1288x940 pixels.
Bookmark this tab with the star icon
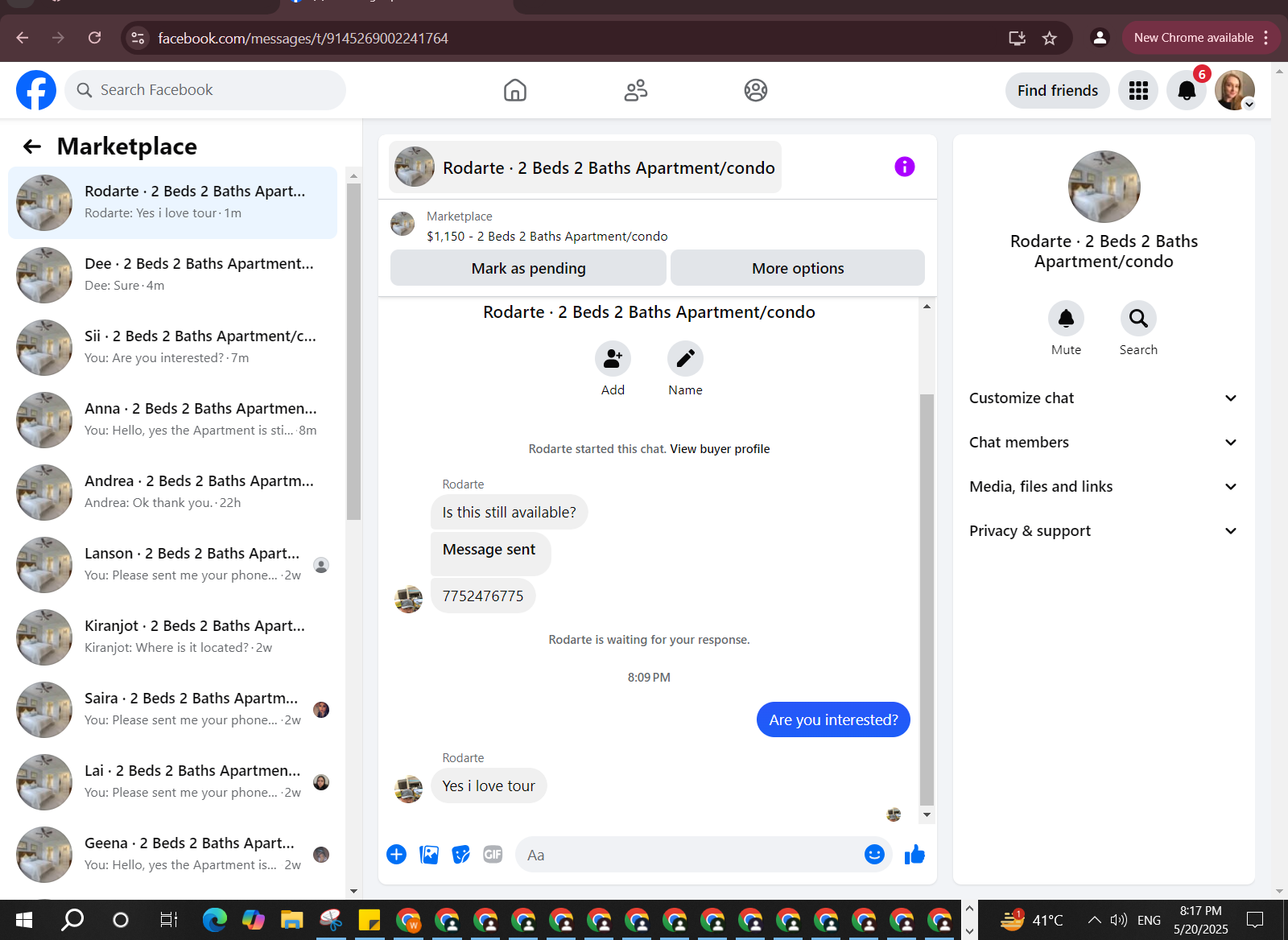click(1050, 38)
